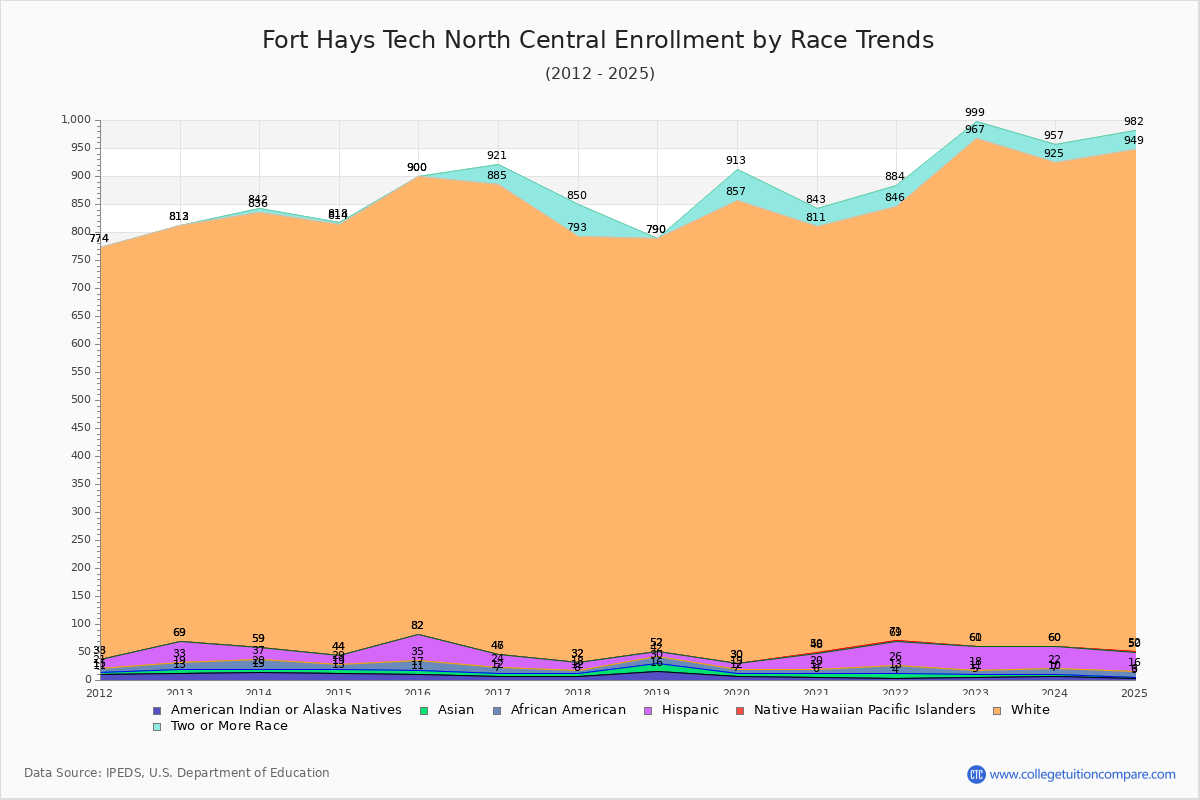Click the 69 data label at 2013

[x=179, y=632]
